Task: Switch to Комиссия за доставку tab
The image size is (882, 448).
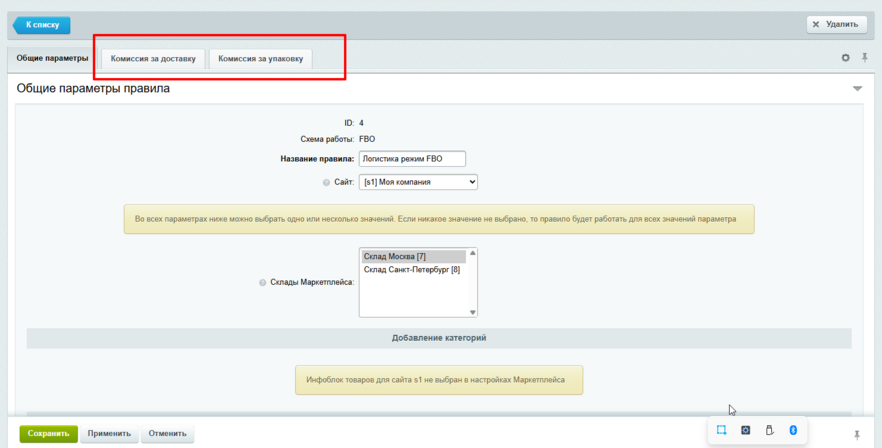Action: (152, 59)
